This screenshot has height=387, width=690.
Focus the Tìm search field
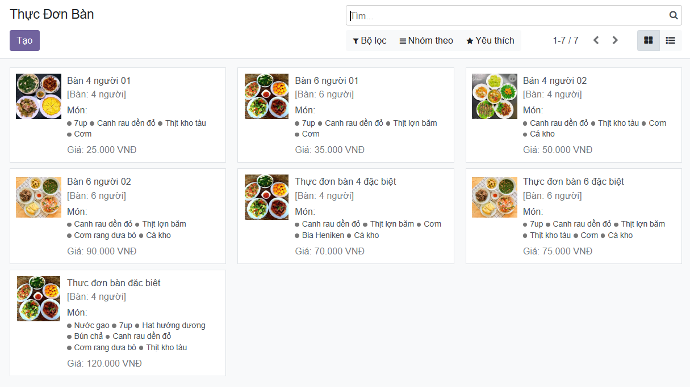pos(507,15)
